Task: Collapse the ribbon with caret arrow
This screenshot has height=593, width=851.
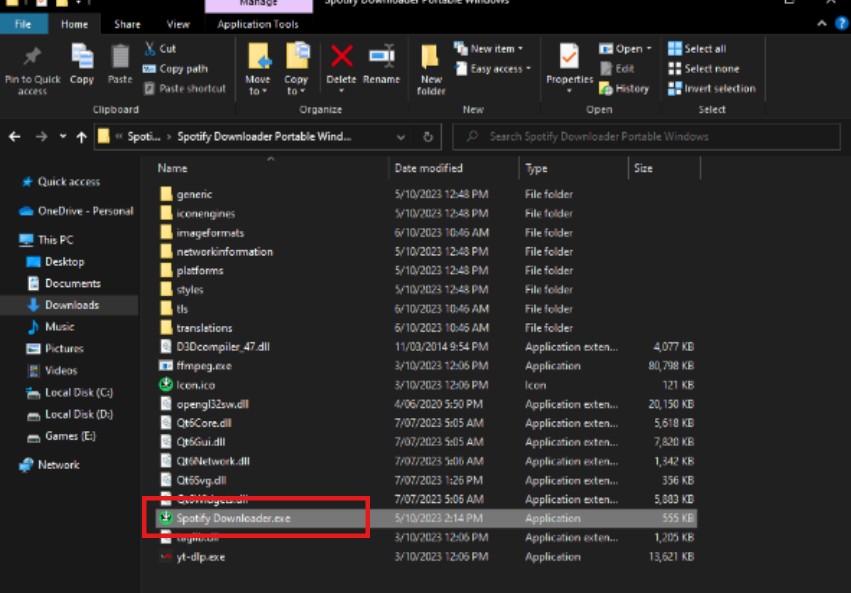Action: coord(822,23)
